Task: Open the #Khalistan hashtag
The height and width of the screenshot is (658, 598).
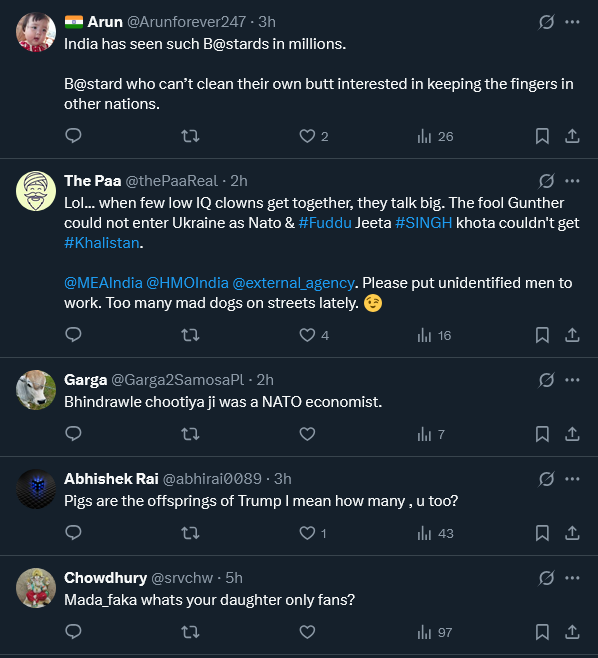Action: [x=102, y=243]
